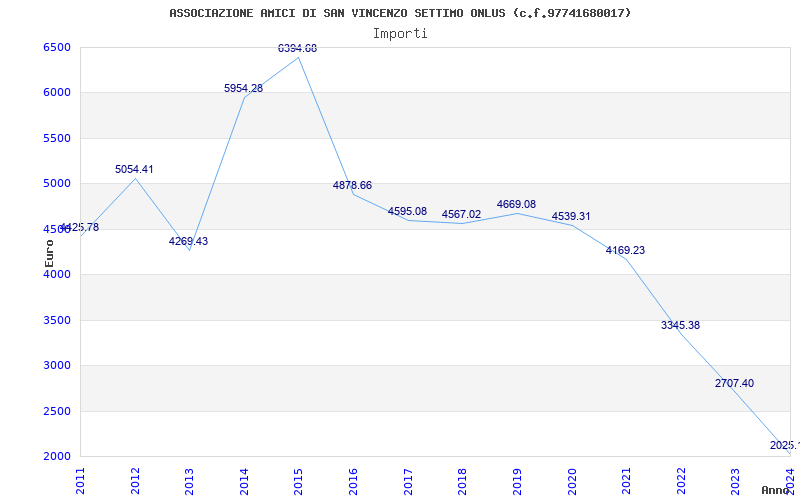Click the 4567.02 data label
This screenshot has width=800, height=500.
(x=461, y=214)
